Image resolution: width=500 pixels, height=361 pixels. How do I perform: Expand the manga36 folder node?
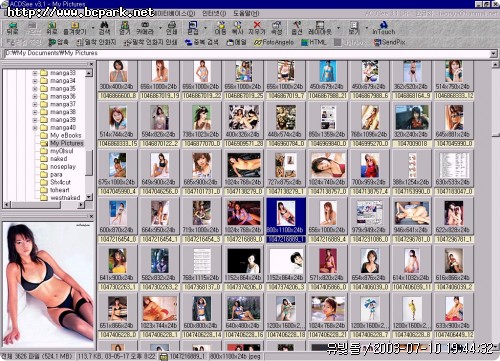35,96
